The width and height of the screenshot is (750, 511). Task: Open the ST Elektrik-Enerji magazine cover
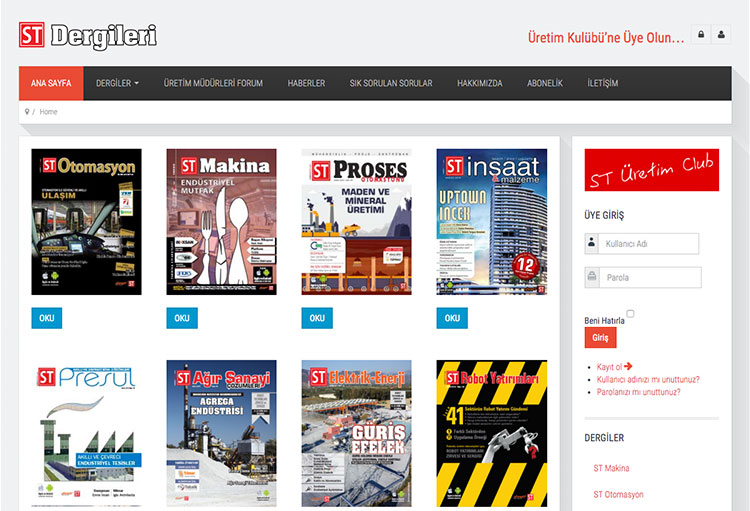coord(356,433)
